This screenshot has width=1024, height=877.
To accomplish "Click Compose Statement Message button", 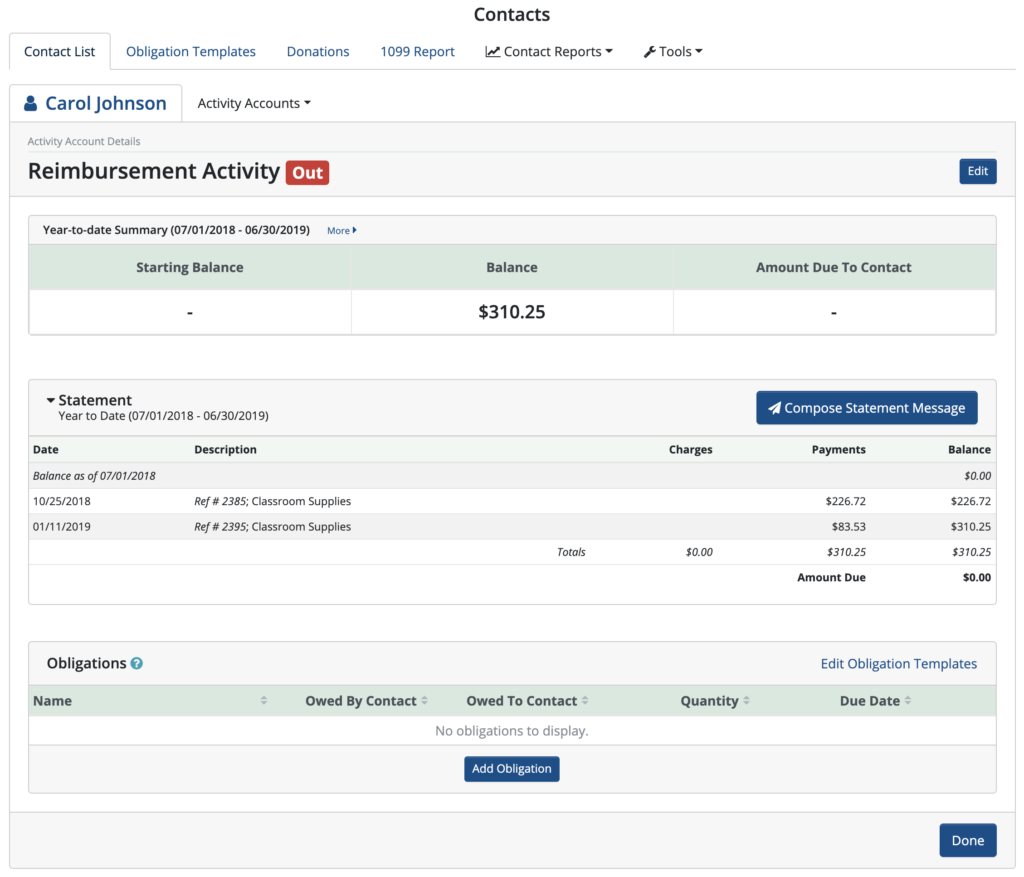I will tap(867, 408).
